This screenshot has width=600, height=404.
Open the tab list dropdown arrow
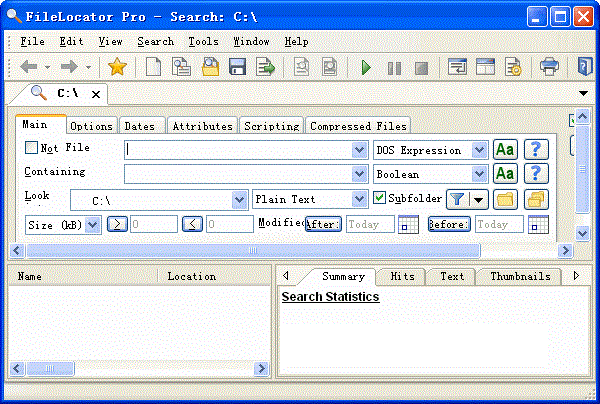[x=583, y=93]
